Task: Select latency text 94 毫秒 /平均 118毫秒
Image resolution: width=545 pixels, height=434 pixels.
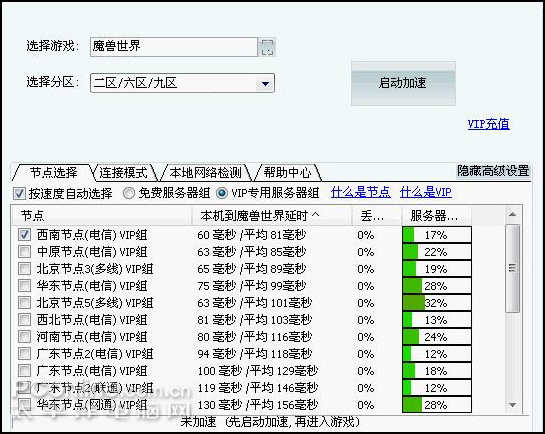Action: point(254,354)
